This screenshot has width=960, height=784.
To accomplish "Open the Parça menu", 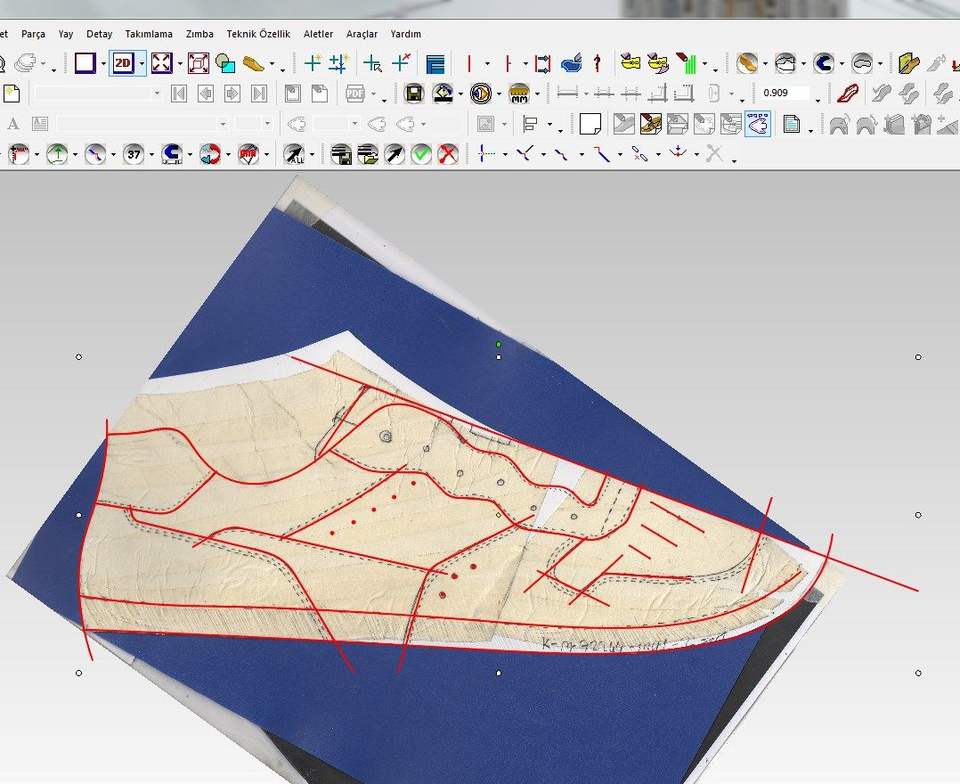I will coord(33,34).
